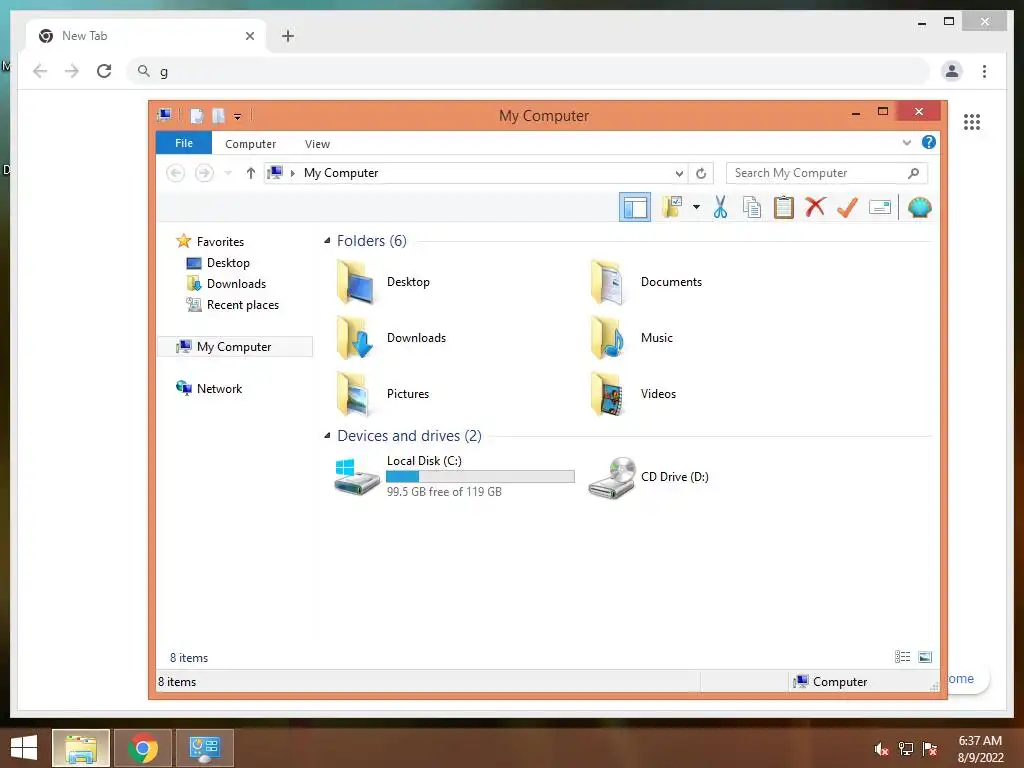The width and height of the screenshot is (1024, 768).
Task: Click the Control Panel taskbar icon
Action: [x=204, y=748]
